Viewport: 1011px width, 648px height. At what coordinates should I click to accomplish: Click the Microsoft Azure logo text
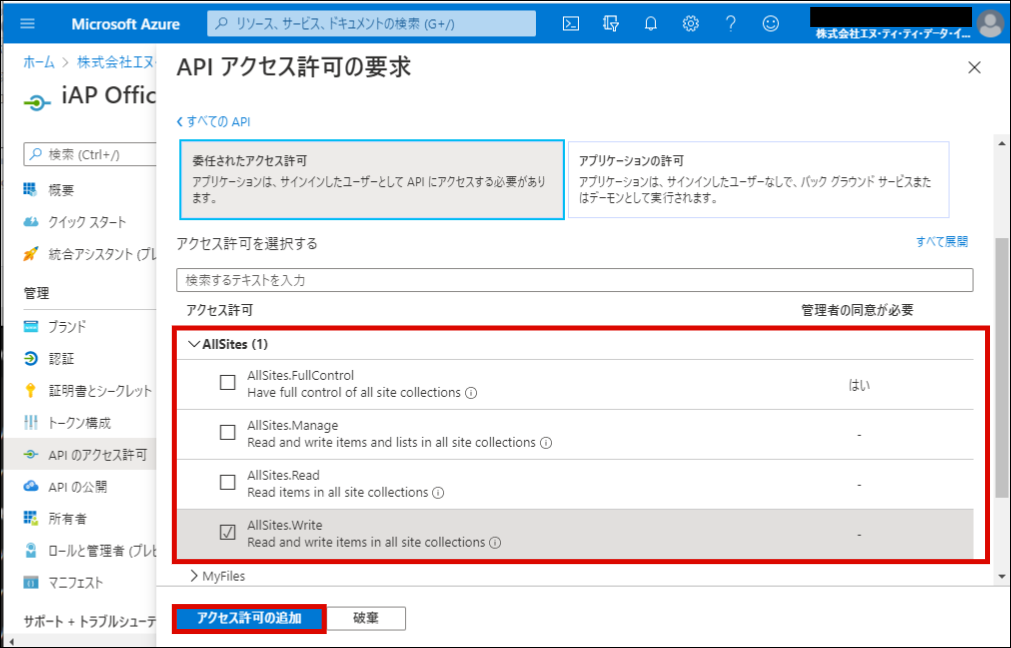[x=126, y=25]
